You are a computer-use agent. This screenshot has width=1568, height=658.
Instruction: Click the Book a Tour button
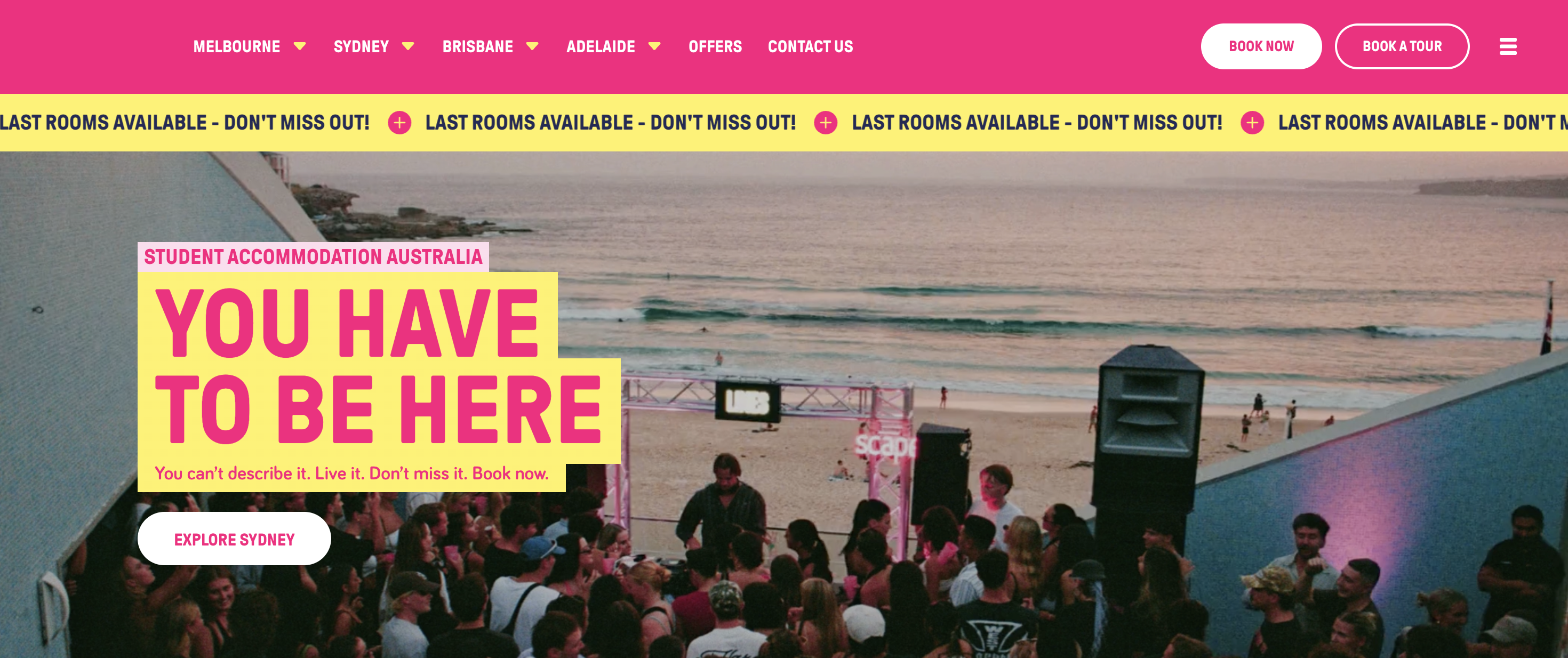click(x=1402, y=46)
